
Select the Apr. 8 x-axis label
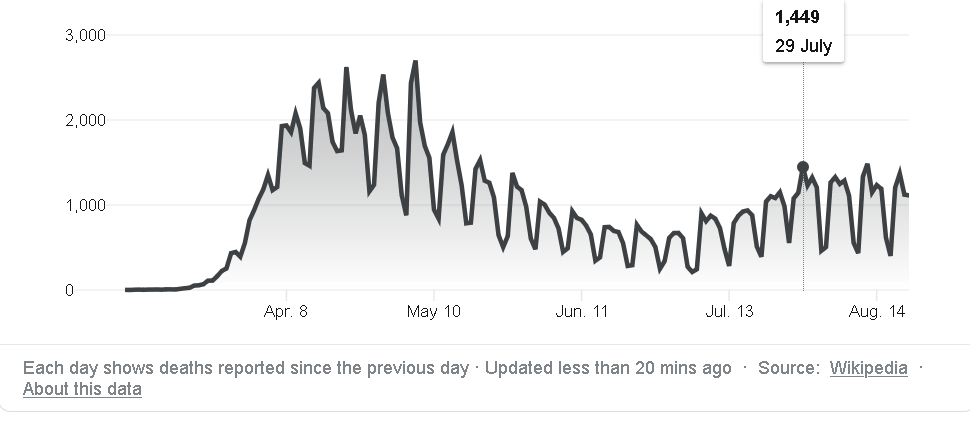286,311
